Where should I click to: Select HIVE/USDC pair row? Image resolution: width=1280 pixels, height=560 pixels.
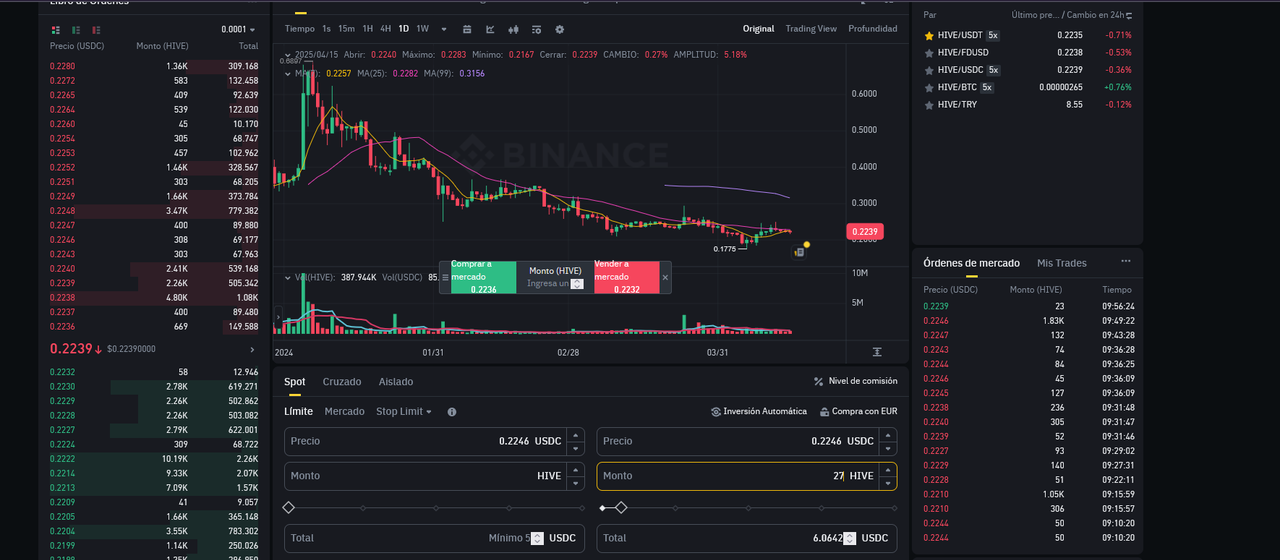click(x=1027, y=70)
